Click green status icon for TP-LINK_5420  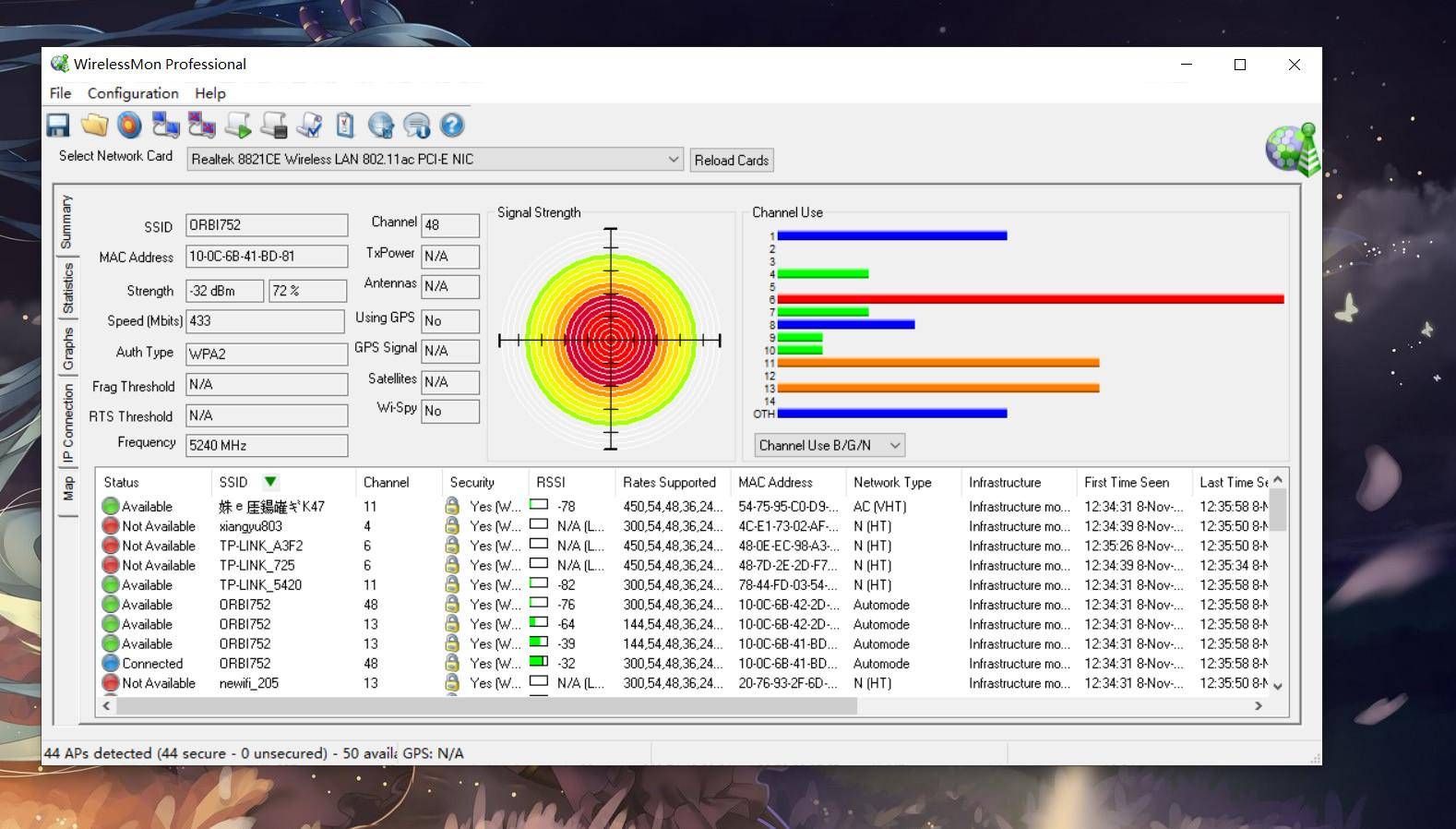111,584
